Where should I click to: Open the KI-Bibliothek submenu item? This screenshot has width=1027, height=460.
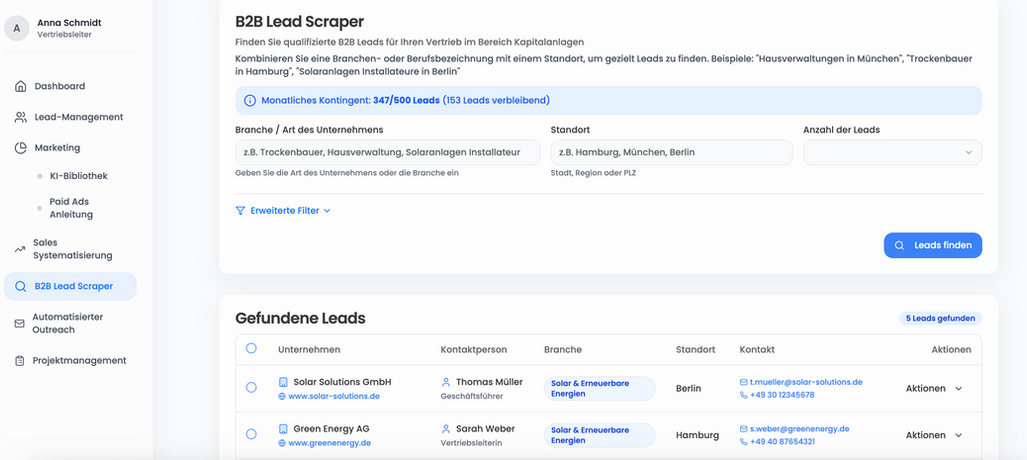pyautogui.click(x=78, y=176)
